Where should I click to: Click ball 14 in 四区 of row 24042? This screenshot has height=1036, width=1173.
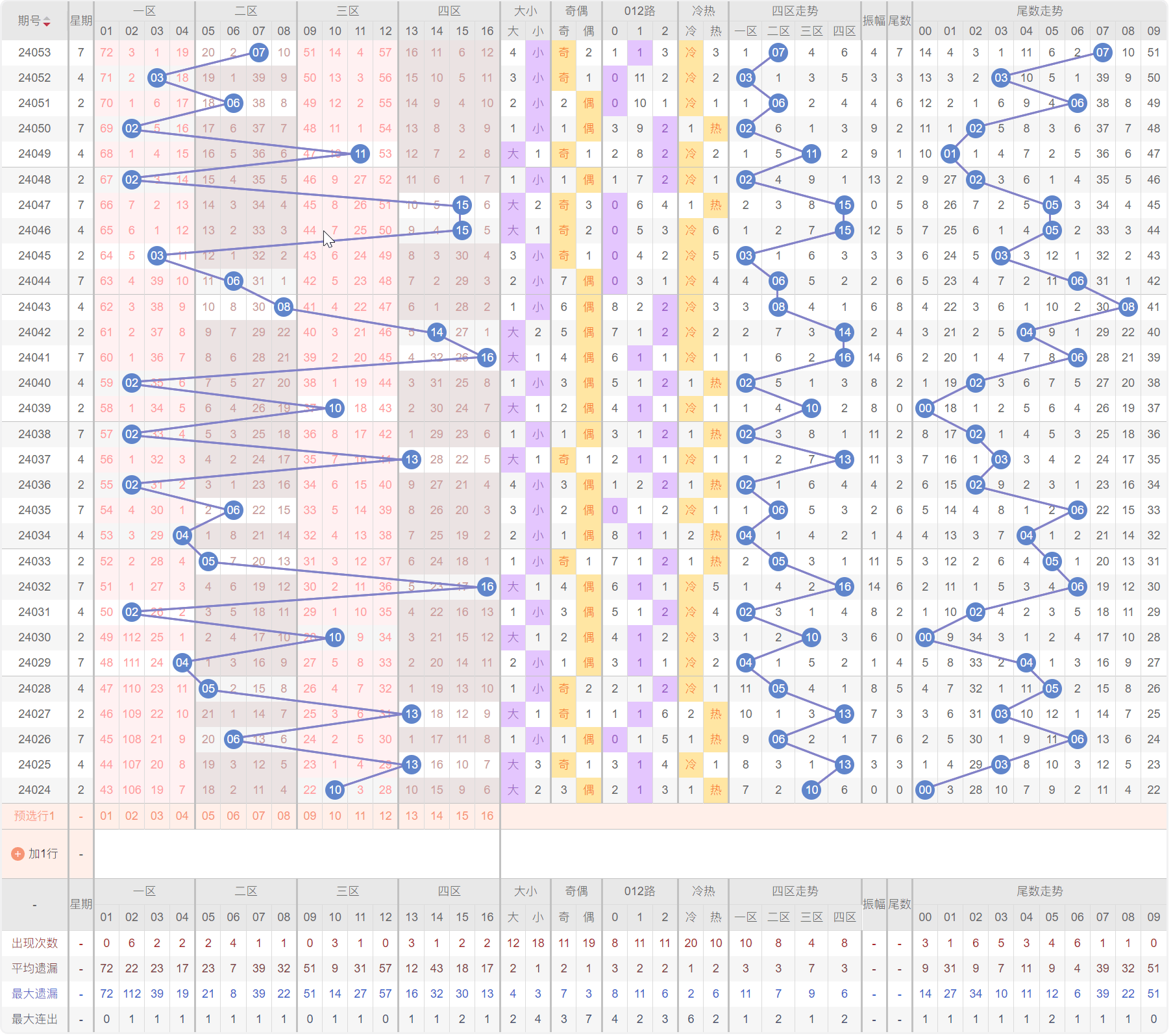click(437, 332)
